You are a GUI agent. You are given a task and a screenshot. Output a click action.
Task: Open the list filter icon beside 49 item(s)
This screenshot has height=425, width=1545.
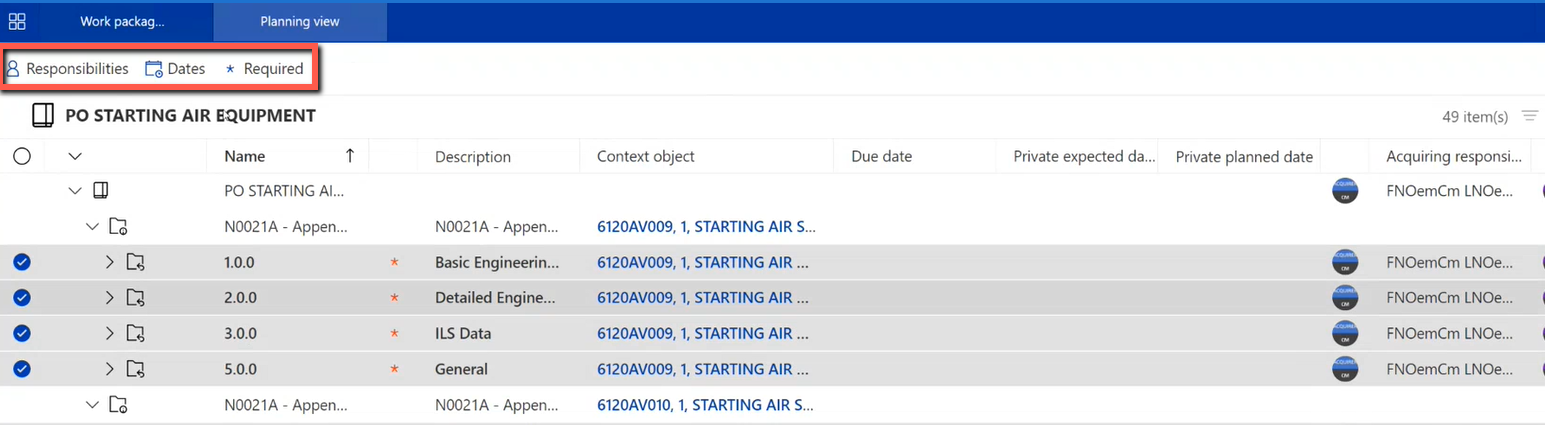tap(1529, 116)
